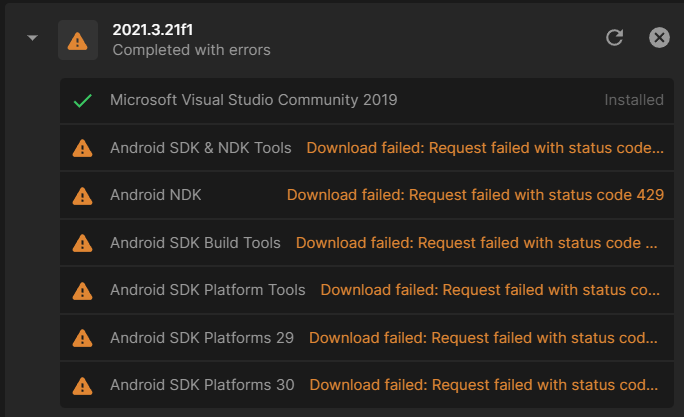Viewport: 684px width, 417px height.
Task: Retry the 2021.3.21f1 installation
Action: pyautogui.click(x=615, y=38)
